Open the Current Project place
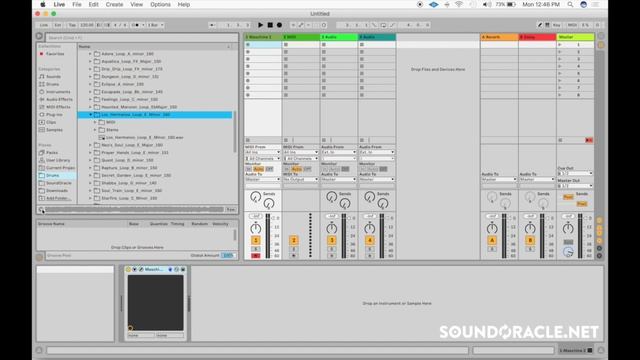The width and height of the screenshot is (640, 360). pos(60,168)
